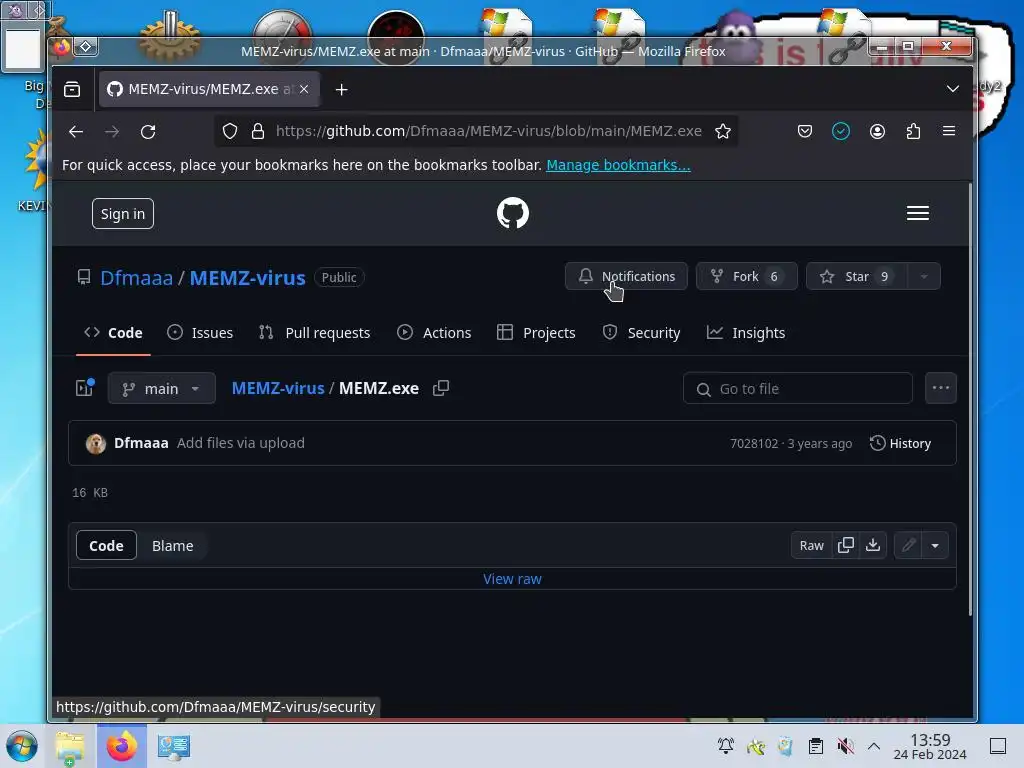The width and height of the screenshot is (1024, 768).
Task: Click the page vertical scrollbar
Action: click(x=970, y=399)
